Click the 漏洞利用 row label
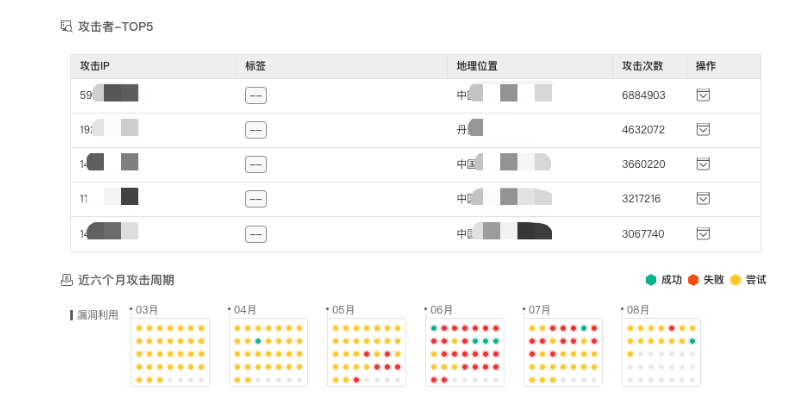Image resolution: width=812 pixels, height=407 pixels. (98, 315)
